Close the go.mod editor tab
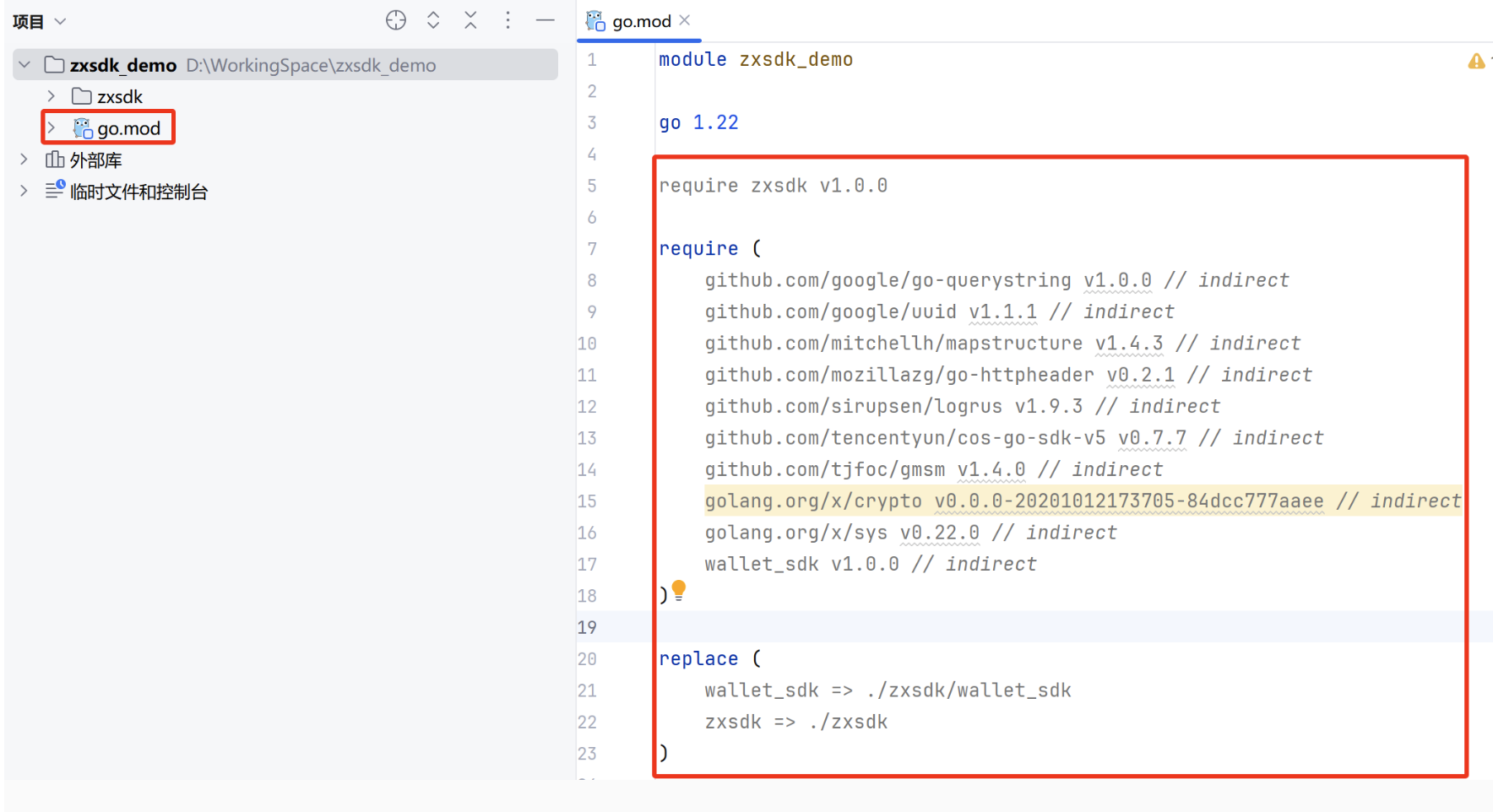This screenshot has height=812, width=1493. pyautogui.click(x=685, y=20)
